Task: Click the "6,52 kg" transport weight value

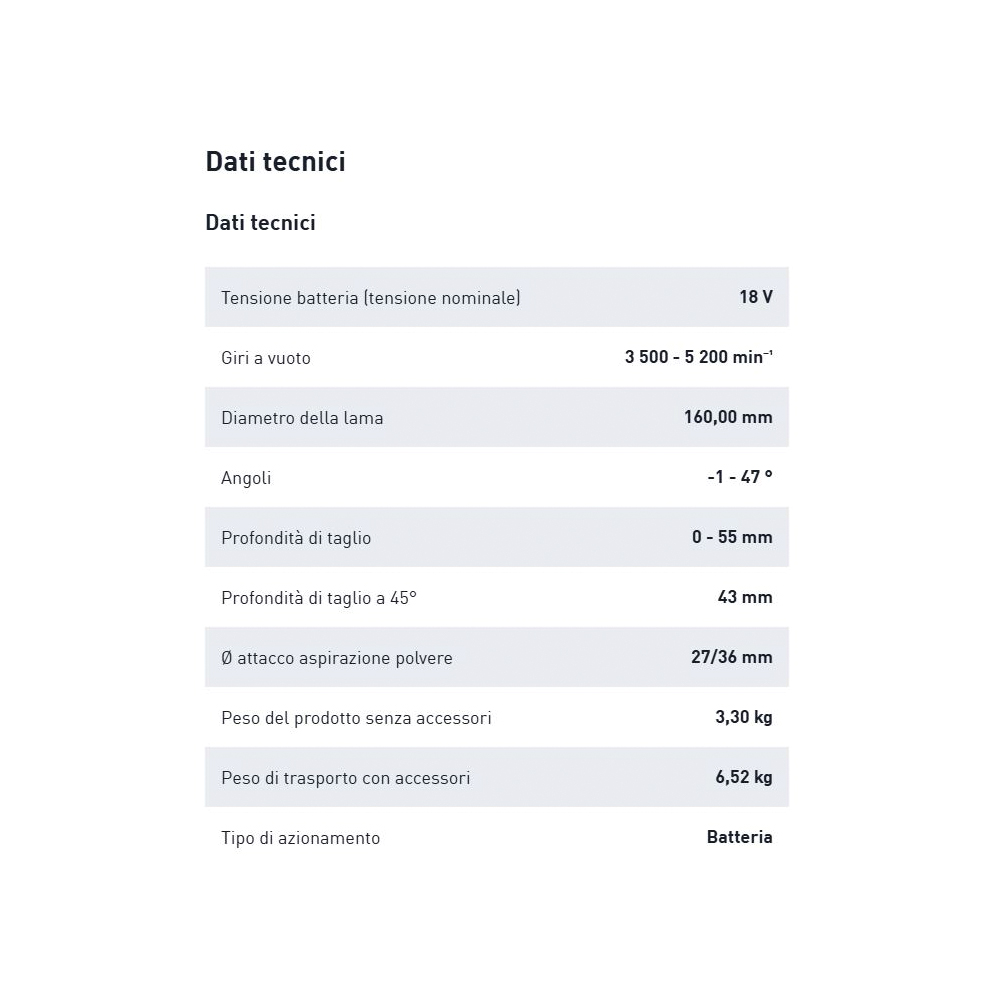Action: coord(744,777)
